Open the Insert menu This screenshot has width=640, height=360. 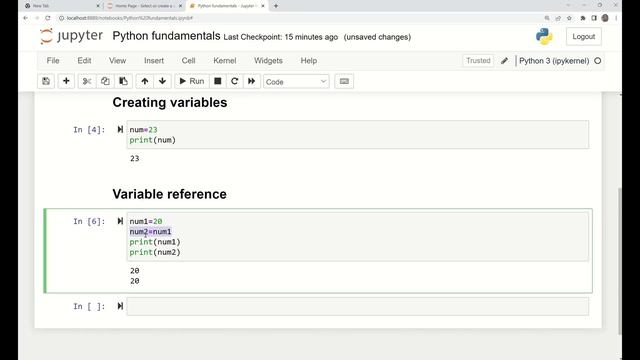click(x=154, y=60)
